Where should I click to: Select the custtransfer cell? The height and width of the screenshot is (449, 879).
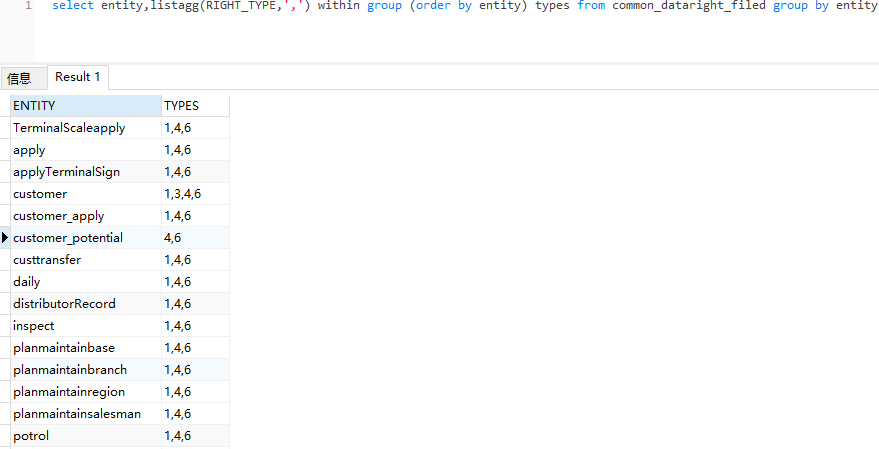click(86, 260)
